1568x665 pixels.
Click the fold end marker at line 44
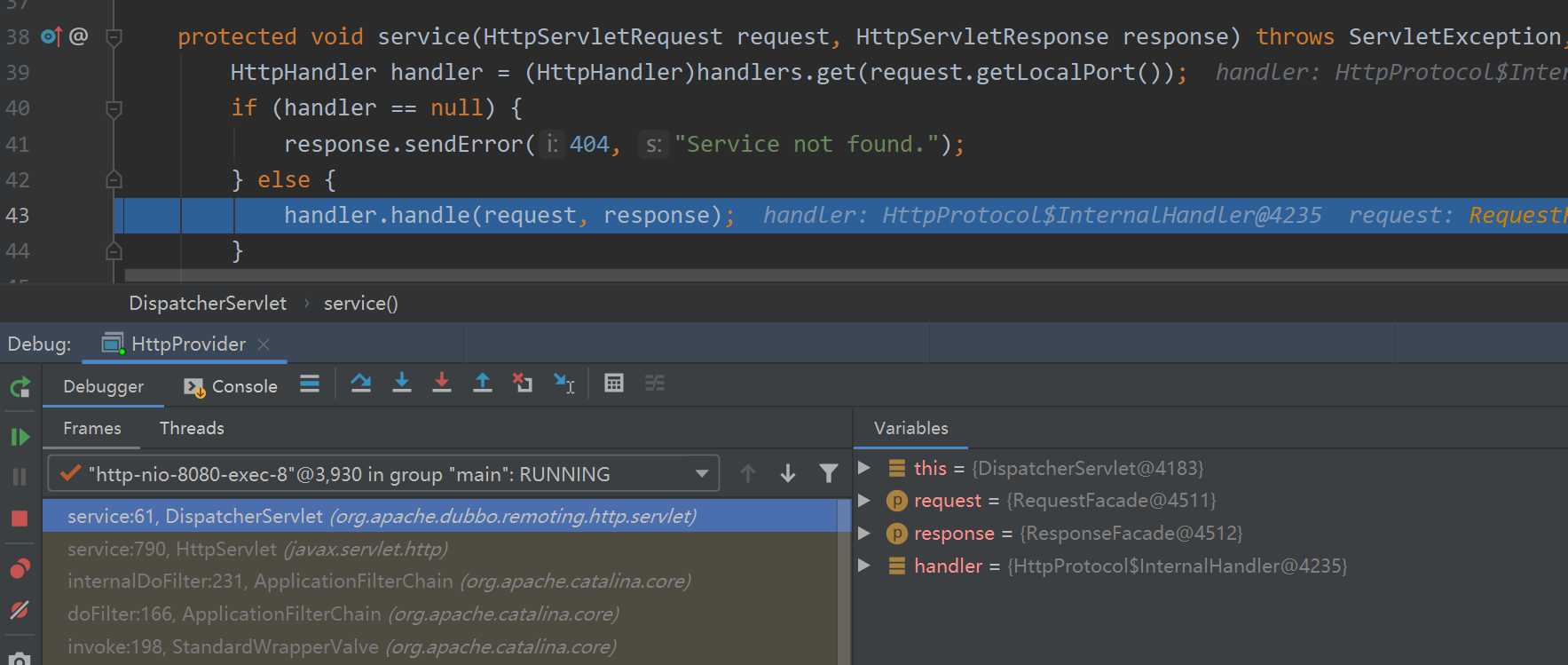pos(114,251)
